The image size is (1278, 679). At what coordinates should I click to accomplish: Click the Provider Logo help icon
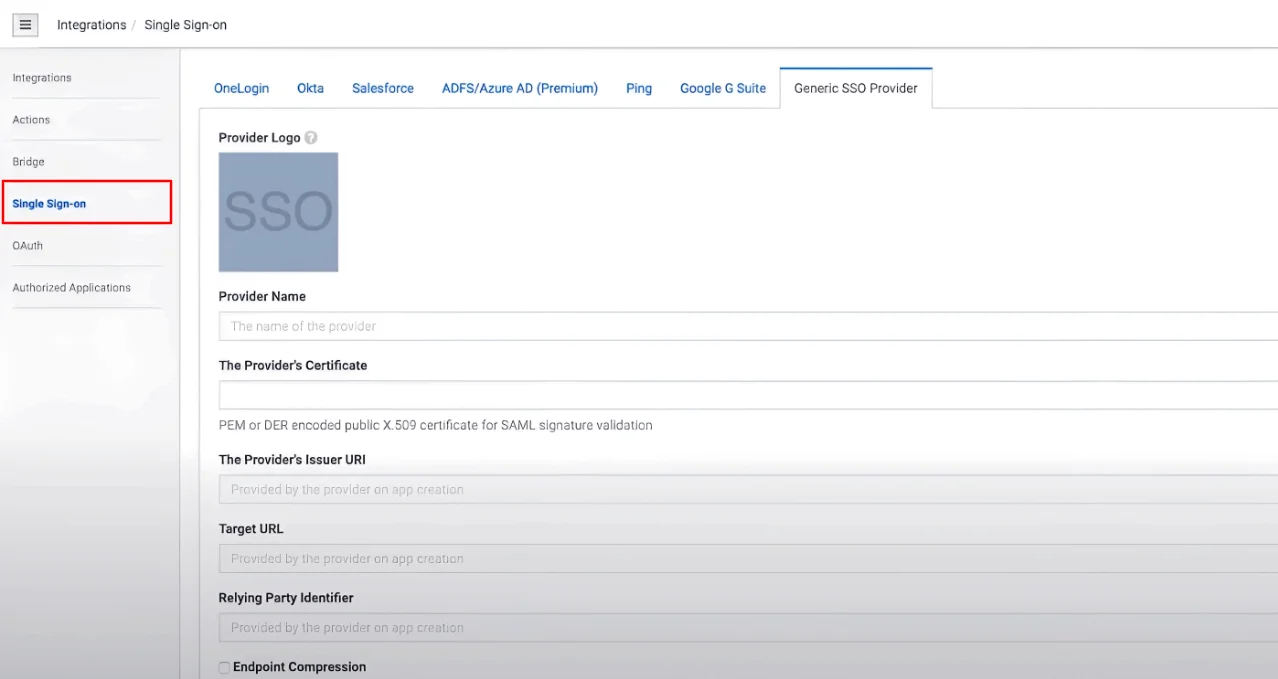pyautogui.click(x=311, y=138)
